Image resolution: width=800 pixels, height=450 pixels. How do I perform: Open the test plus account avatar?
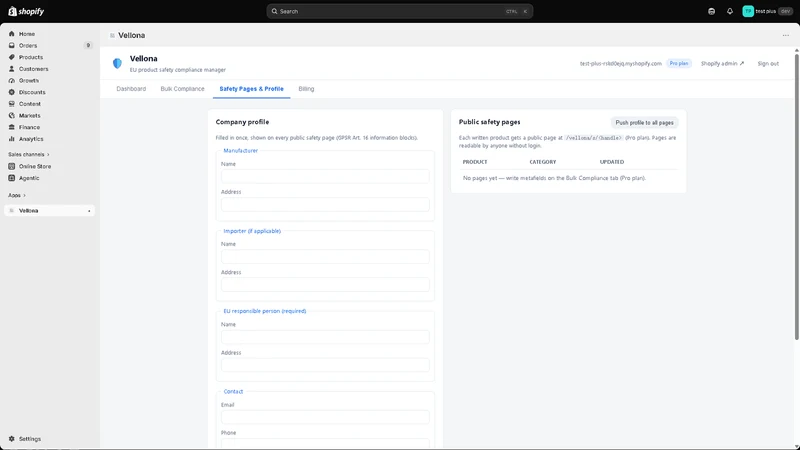(748, 11)
